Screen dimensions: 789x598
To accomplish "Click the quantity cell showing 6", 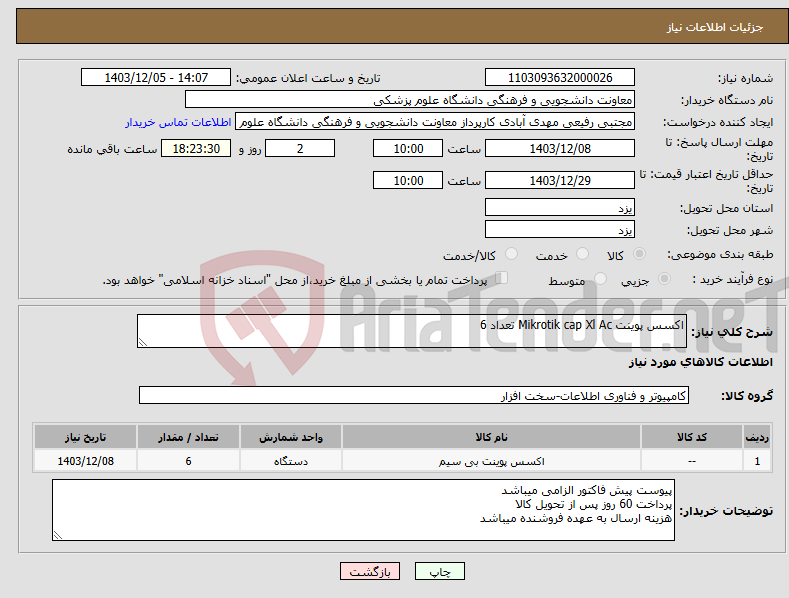I will [x=188, y=461].
